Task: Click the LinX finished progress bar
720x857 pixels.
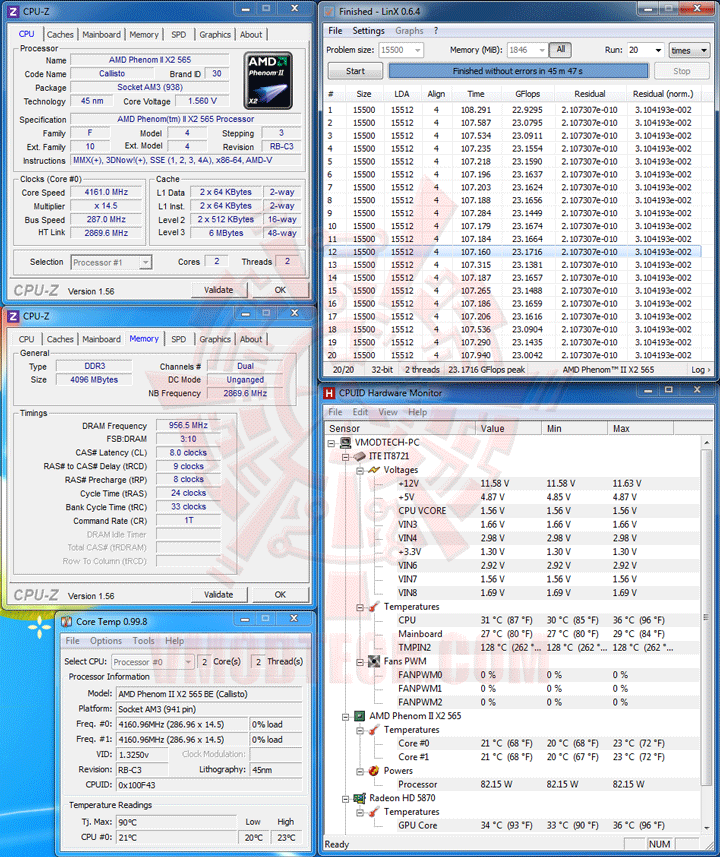Action: (x=517, y=71)
